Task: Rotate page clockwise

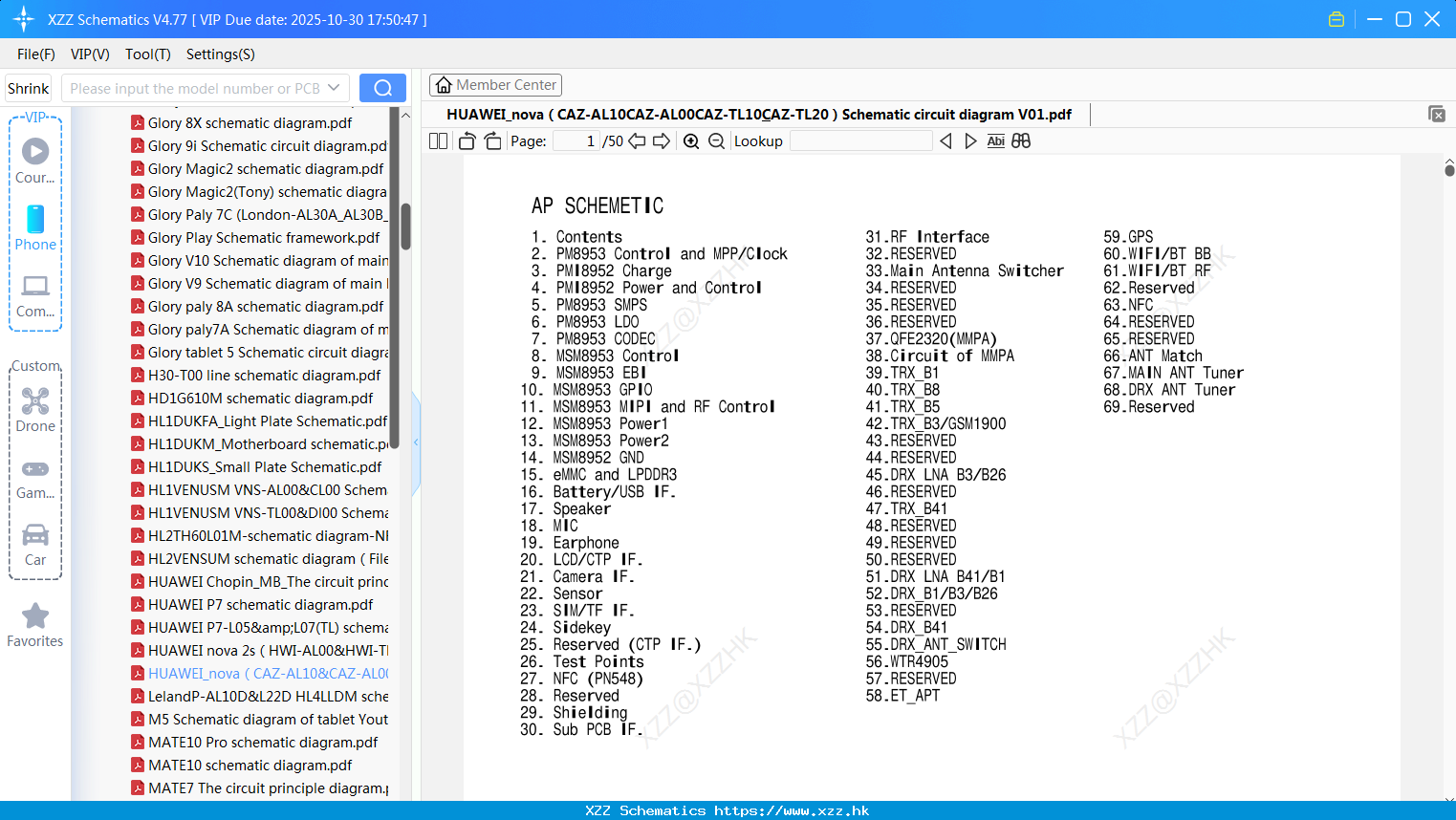Action: (x=492, y=141)
